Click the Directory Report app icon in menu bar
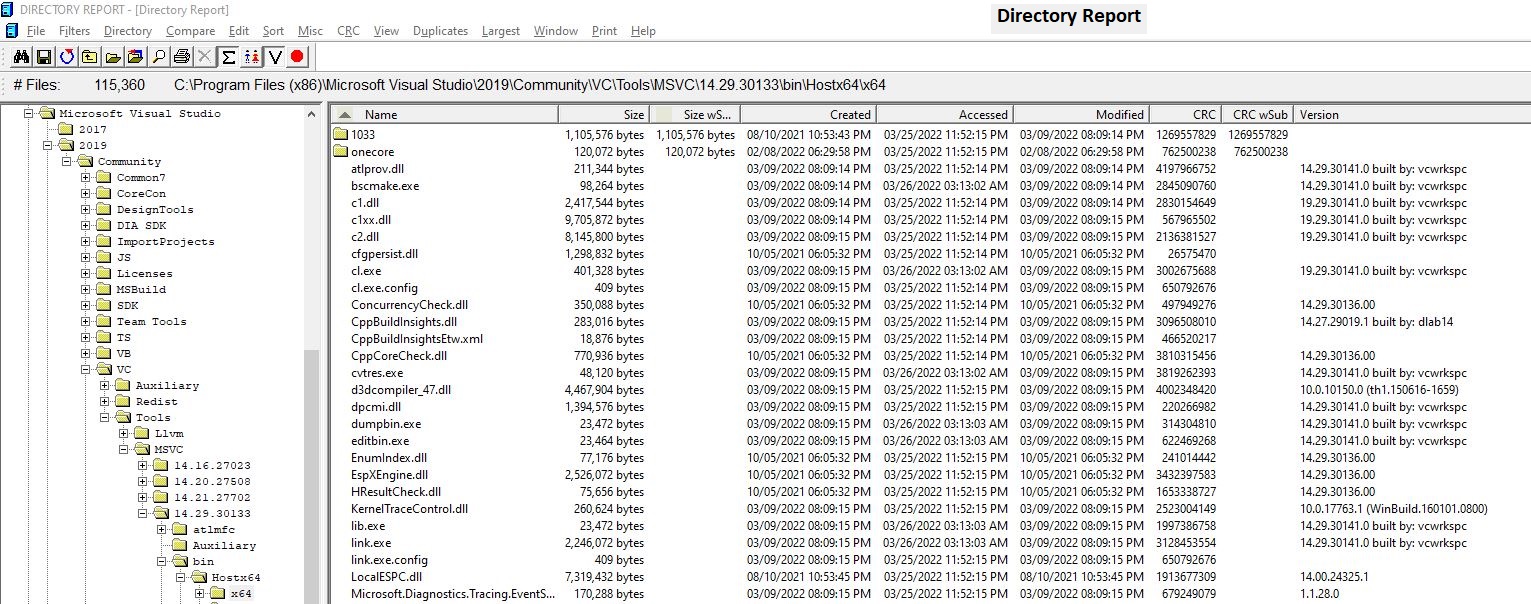Viewport: 1531px width, 604px height. pos(11,31)
